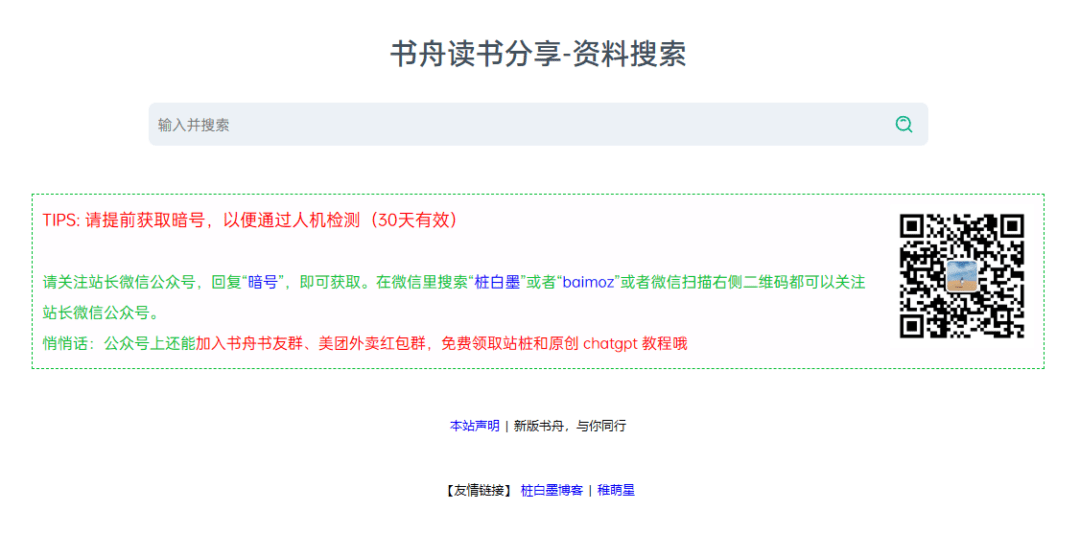Click the blue 桩白墨 account name in tips
This screenshot has height=533, width=1080.
click(x=497, y=283)
